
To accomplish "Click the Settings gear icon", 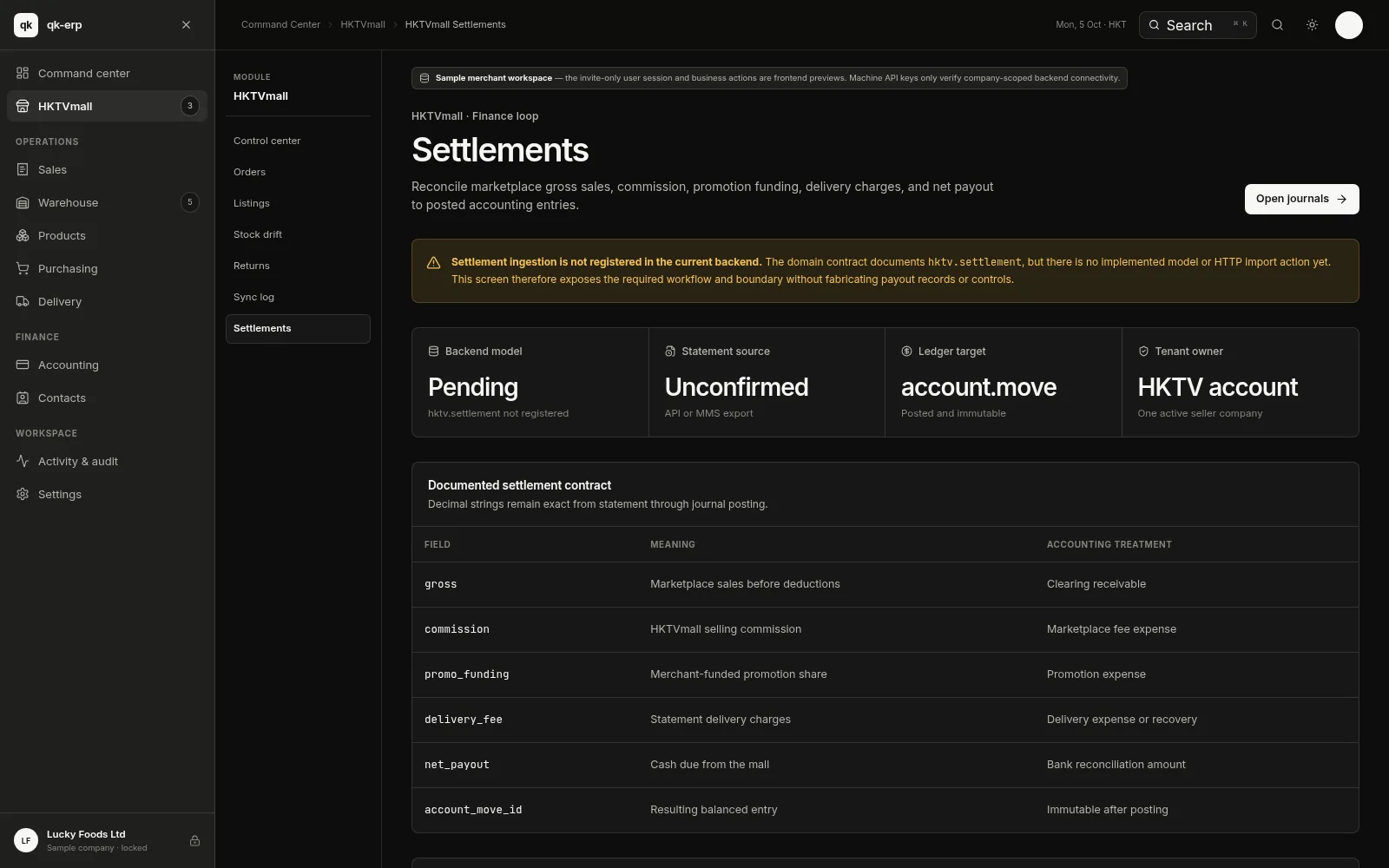I will point(23,494).
